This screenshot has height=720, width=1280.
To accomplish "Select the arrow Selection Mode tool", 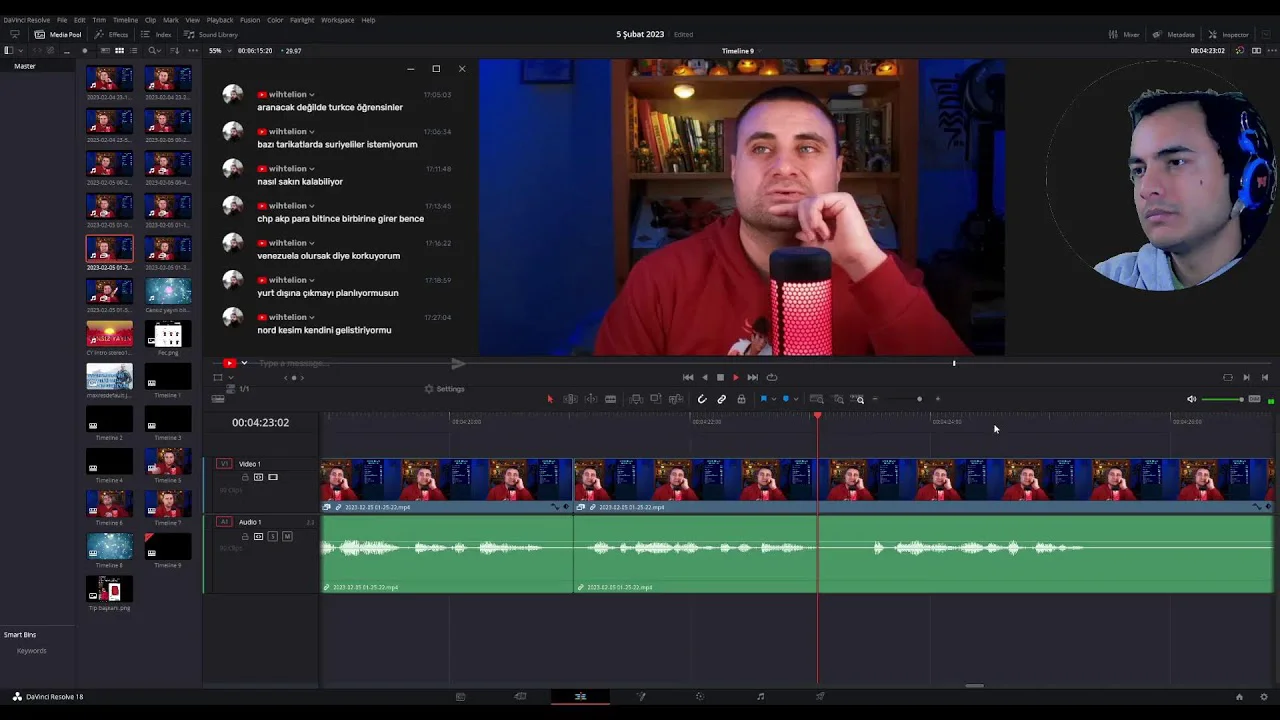I will click(549, 399).
